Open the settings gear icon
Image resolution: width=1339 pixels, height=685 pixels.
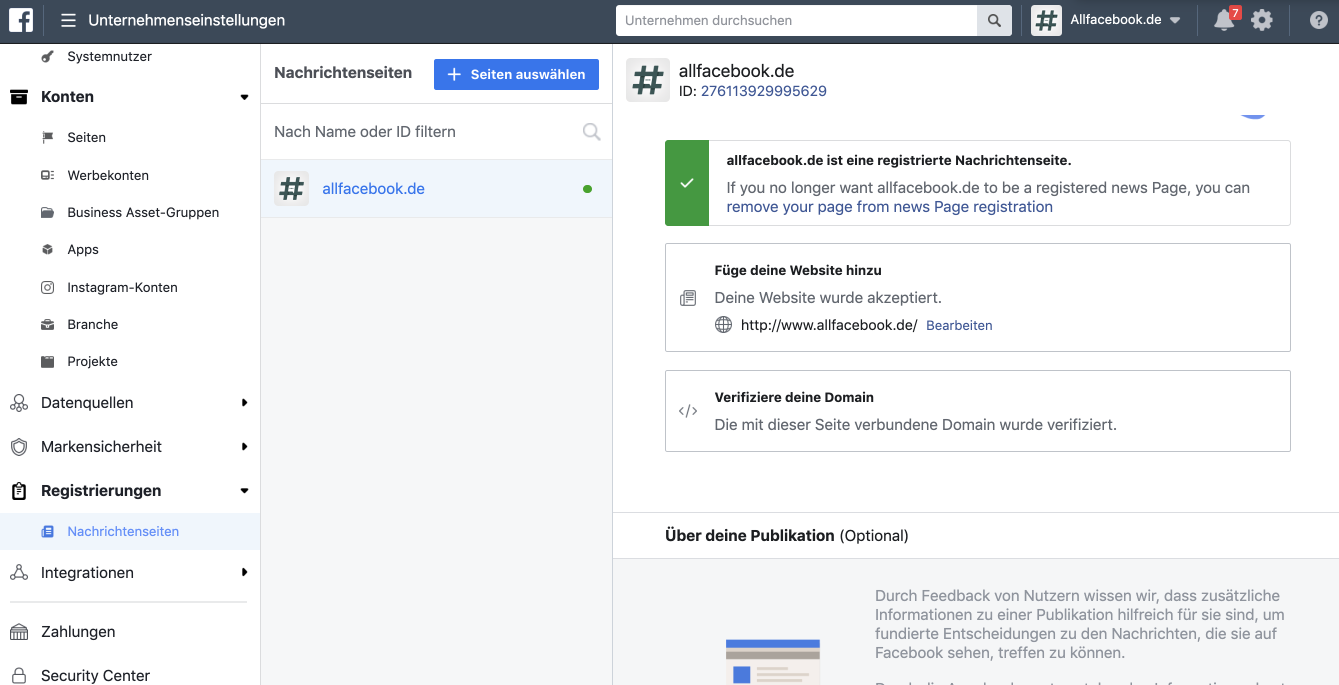pyautogui.click(x=1262, y=20)
